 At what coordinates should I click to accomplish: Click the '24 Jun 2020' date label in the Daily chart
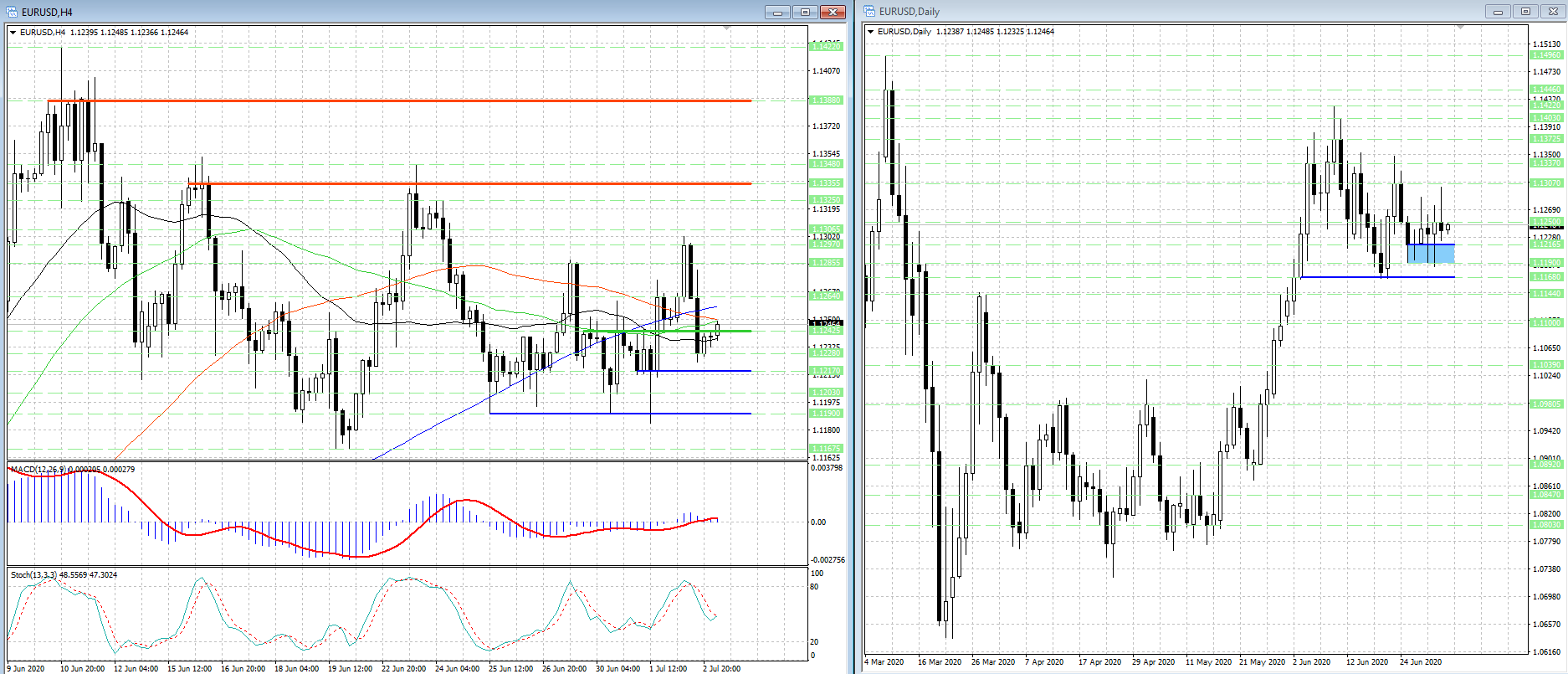click(x=1421, y=661)
